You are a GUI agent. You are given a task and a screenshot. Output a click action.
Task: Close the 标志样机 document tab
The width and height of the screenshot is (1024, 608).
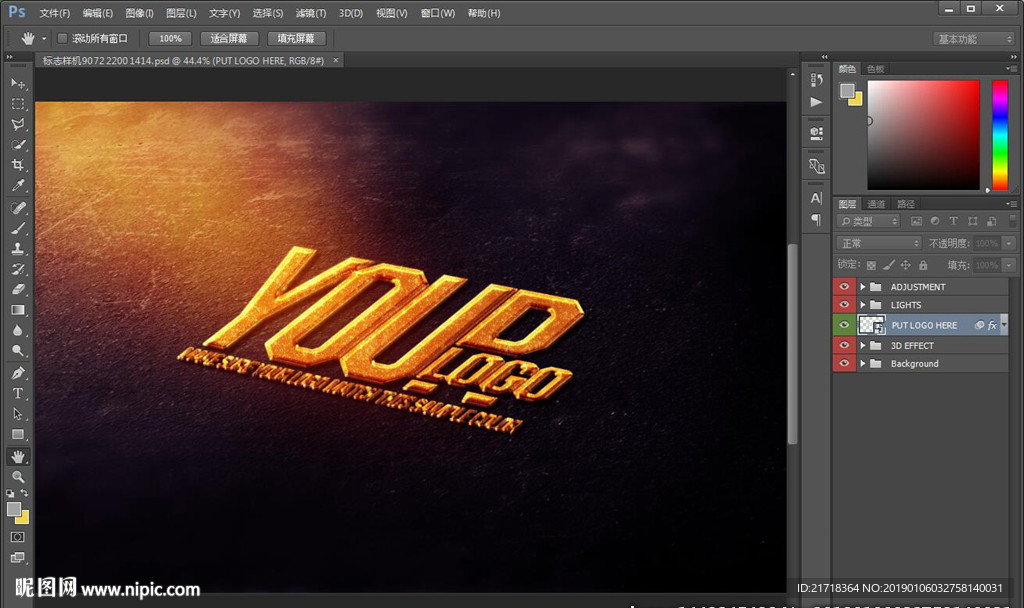336,60
